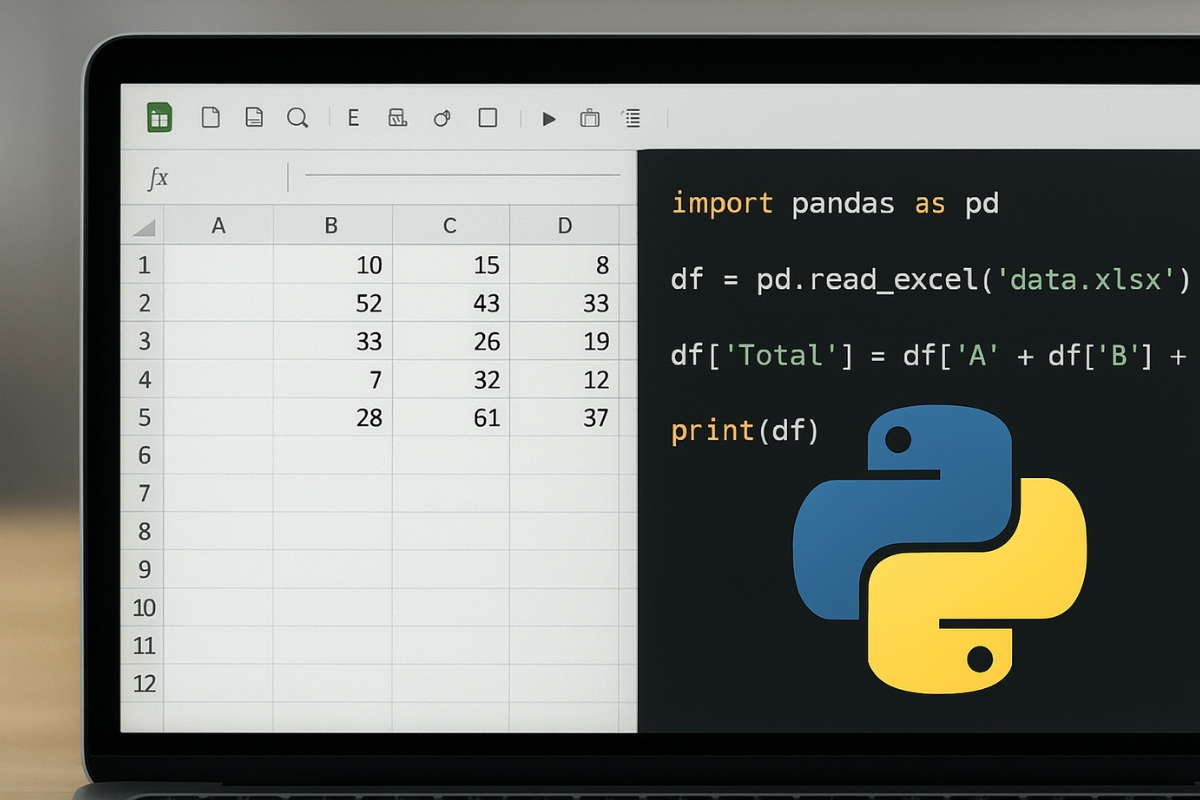
Task: Select the E formatting tool
Action: (x=352, y=117)
